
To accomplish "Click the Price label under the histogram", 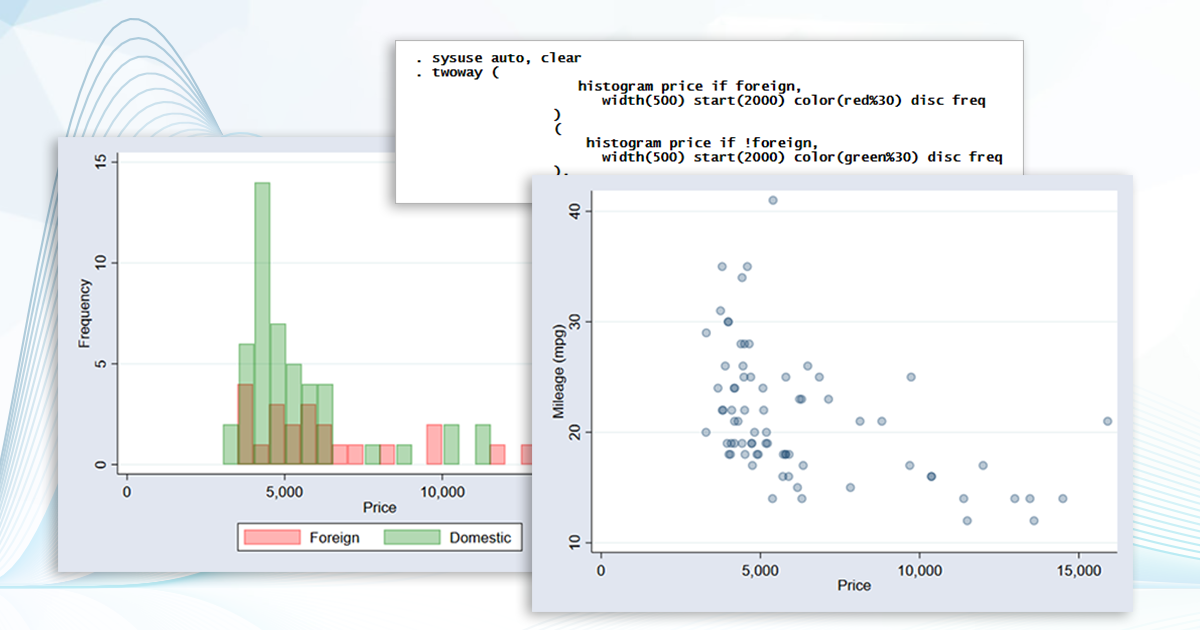I will tap(380, 508).
